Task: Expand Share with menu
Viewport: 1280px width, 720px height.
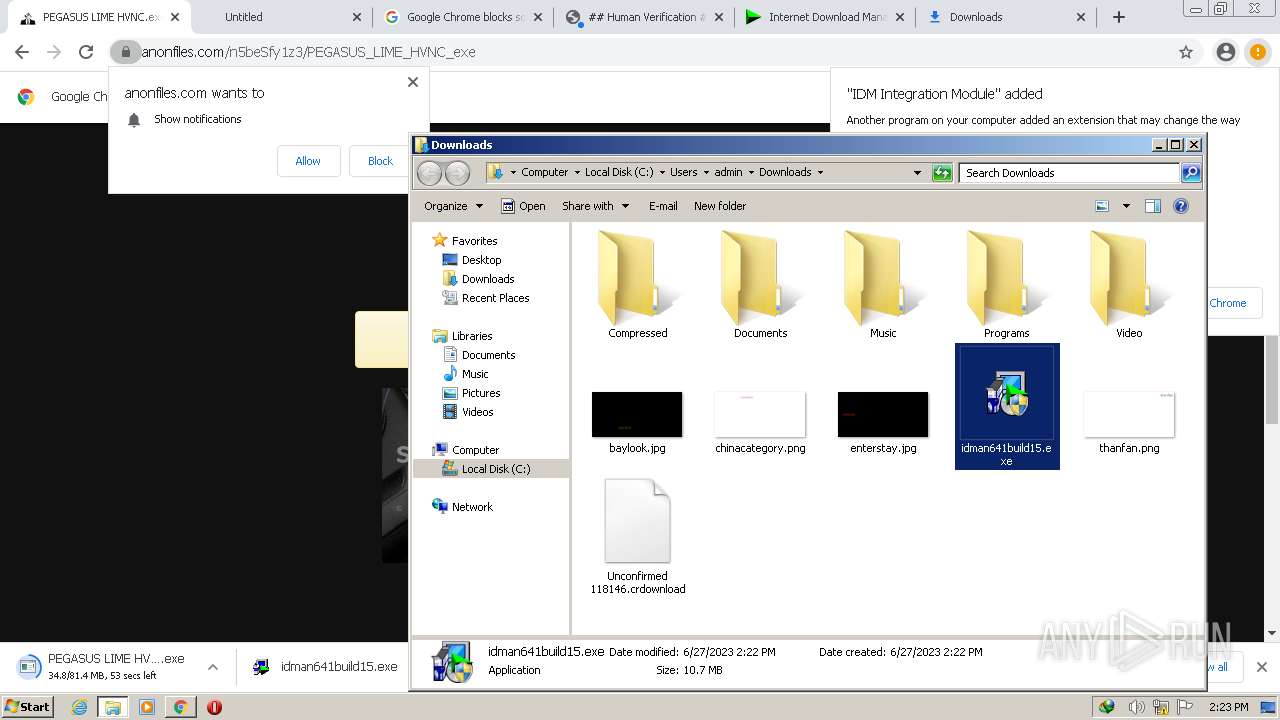Action: coord(596,206)
